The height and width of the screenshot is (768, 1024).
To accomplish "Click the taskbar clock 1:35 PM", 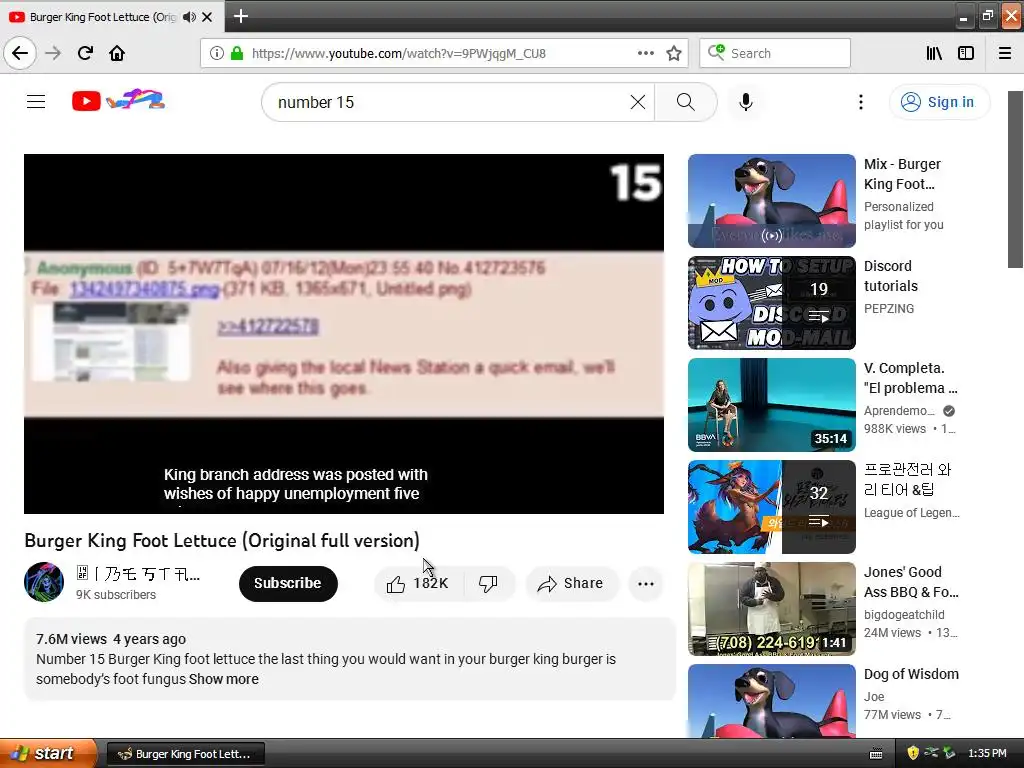I will coord(987,753).
